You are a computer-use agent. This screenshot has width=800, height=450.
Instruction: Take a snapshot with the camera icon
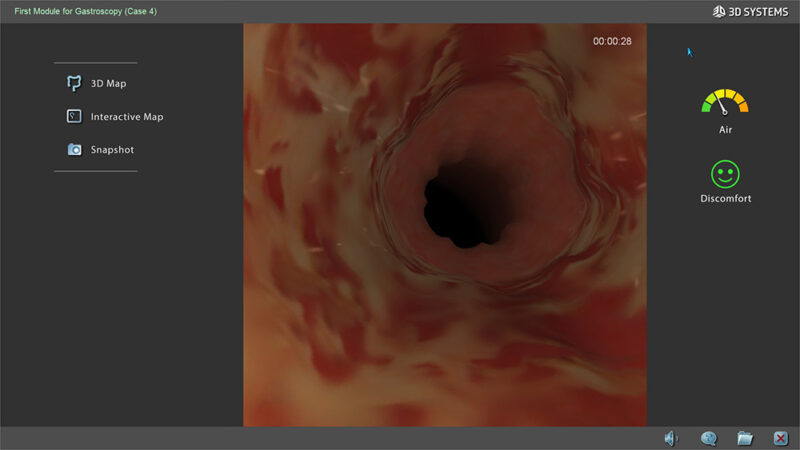tap(74, 149)
